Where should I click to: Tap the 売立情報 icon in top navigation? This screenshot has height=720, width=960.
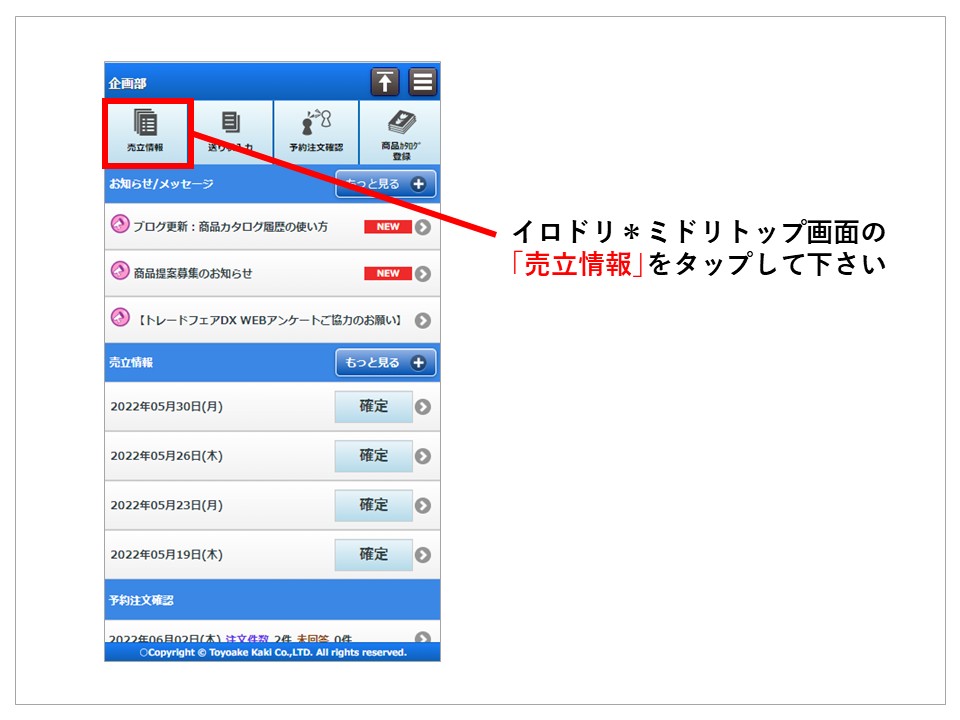[146, 132]
